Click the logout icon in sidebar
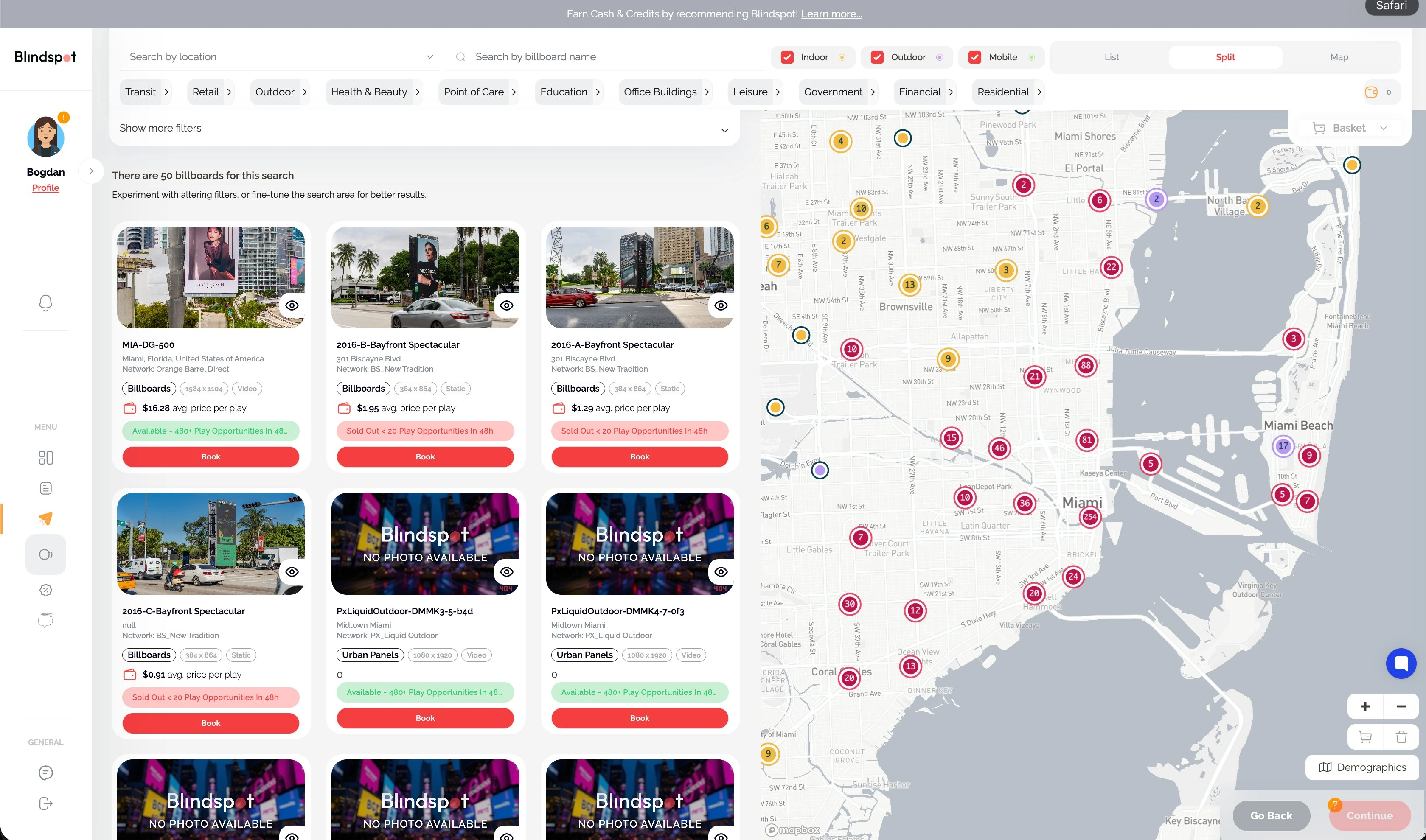This screenshot has width=1426, height=840. pyautogui.click(x=45, y=803)
